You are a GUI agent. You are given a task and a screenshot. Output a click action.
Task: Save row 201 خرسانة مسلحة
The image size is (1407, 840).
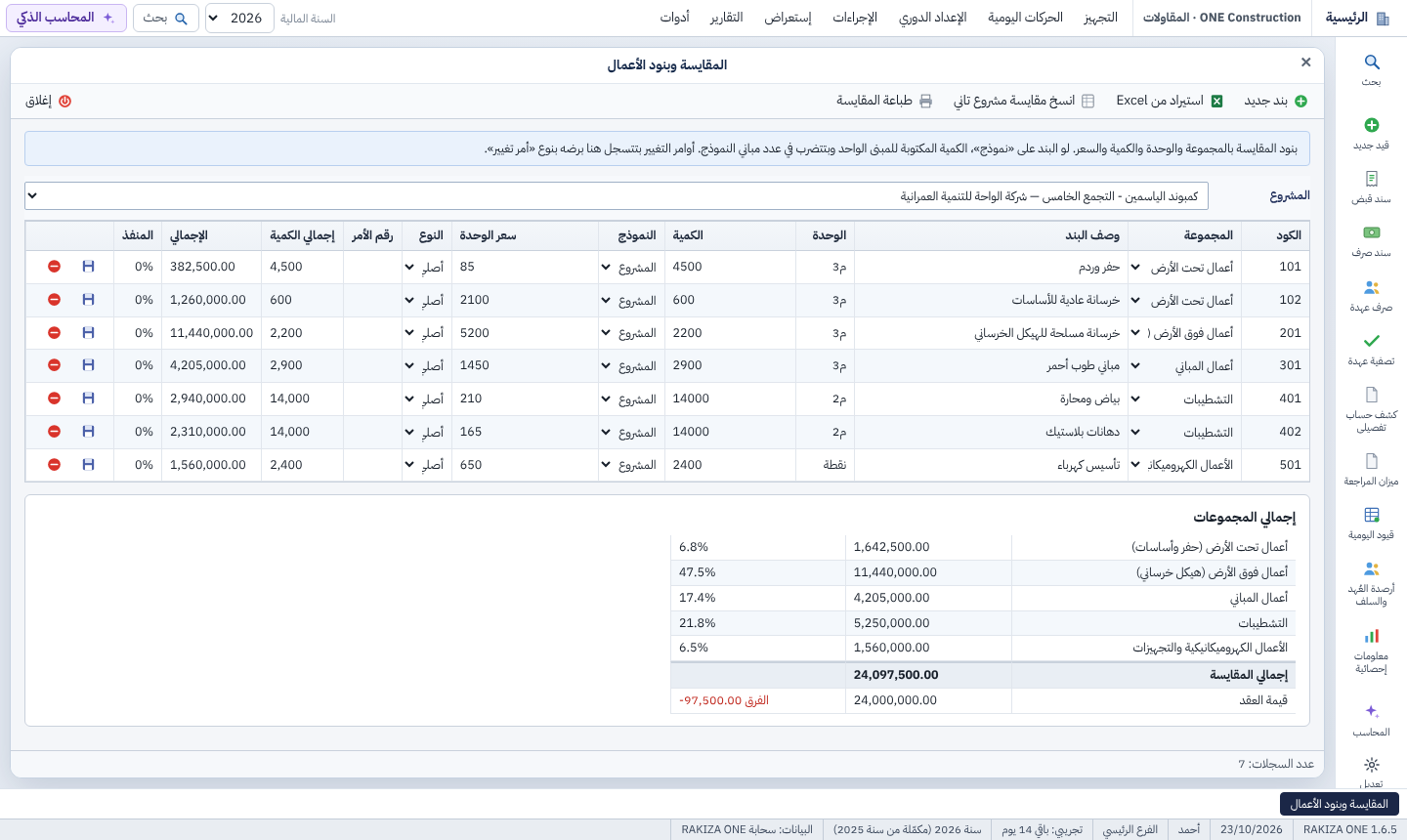coord(88,333)
